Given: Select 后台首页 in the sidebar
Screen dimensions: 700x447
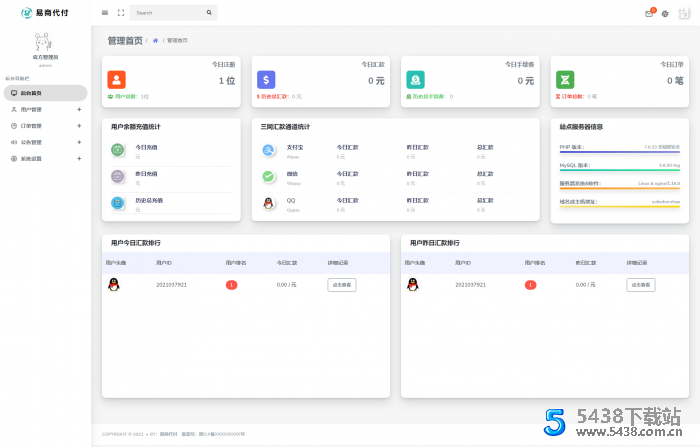Looking at the screenshot, I should click(44, 92).
